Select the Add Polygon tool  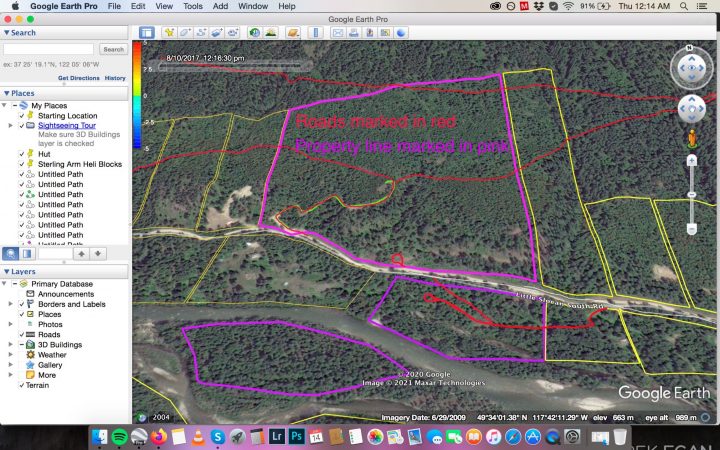click(186, 33)
